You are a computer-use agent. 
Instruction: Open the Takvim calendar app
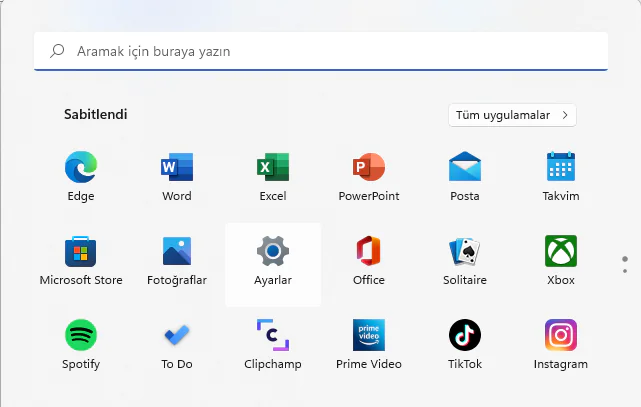[561, 166]
